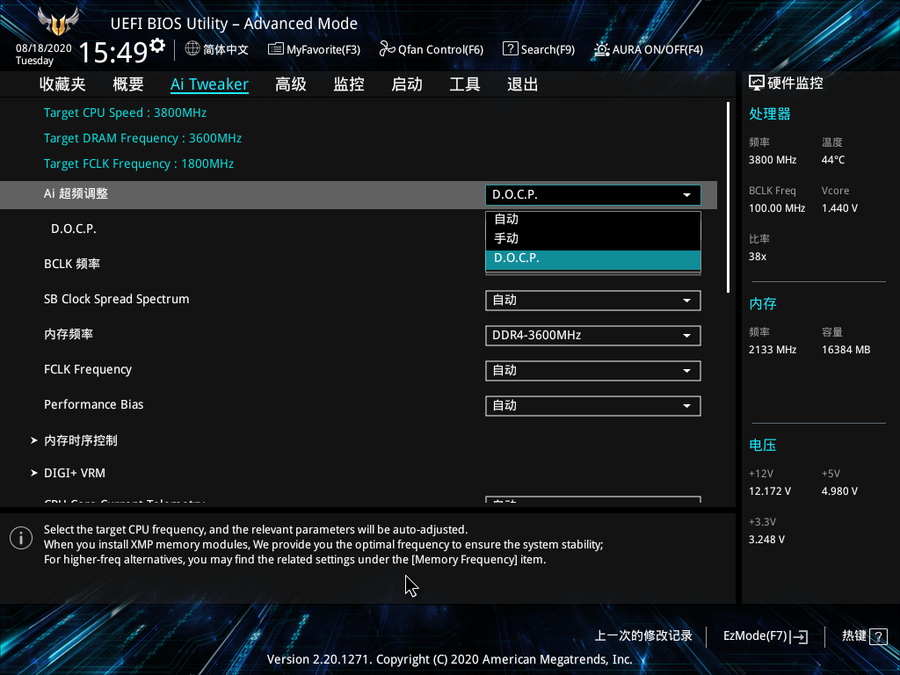Switch to the 启动 tab
Screen dimensions: 900x675
(x=406, y=85)
